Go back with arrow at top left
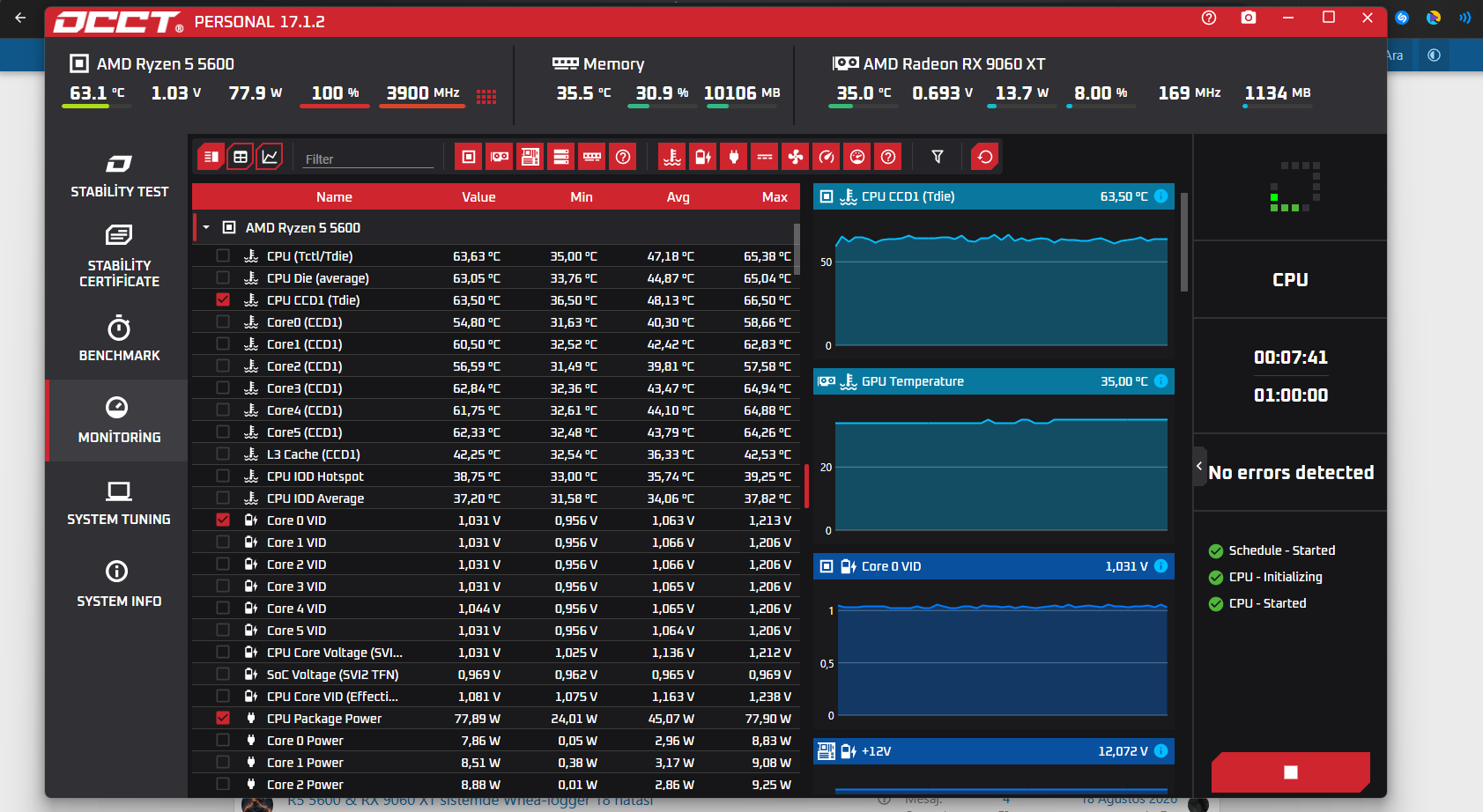The image size is (1483, 812). pyautogui.click(x=21, y=18)
